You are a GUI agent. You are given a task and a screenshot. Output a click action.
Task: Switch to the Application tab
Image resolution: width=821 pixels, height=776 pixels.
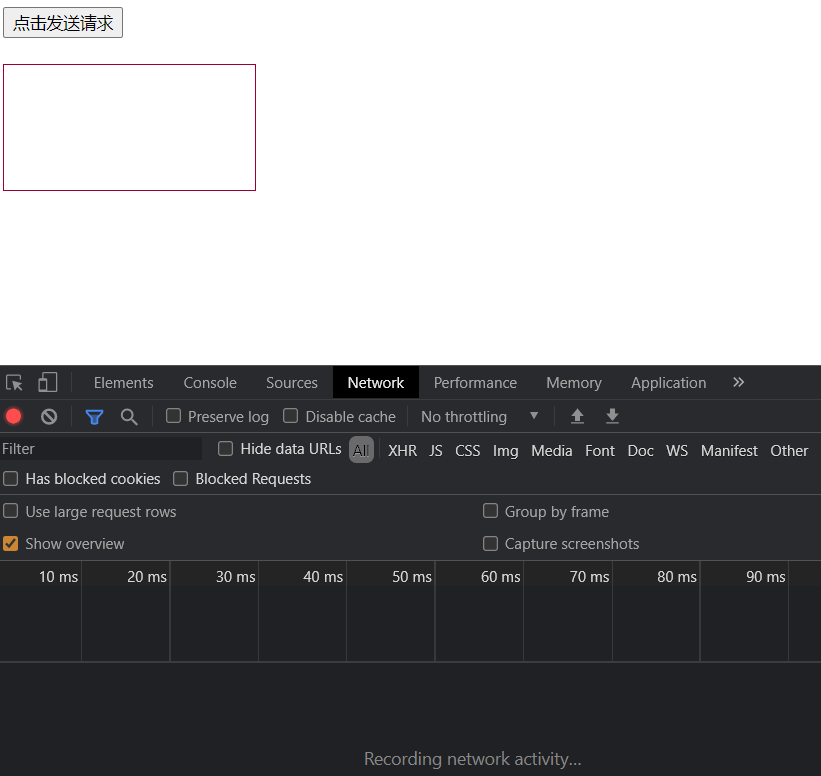[x=669, y=383]
